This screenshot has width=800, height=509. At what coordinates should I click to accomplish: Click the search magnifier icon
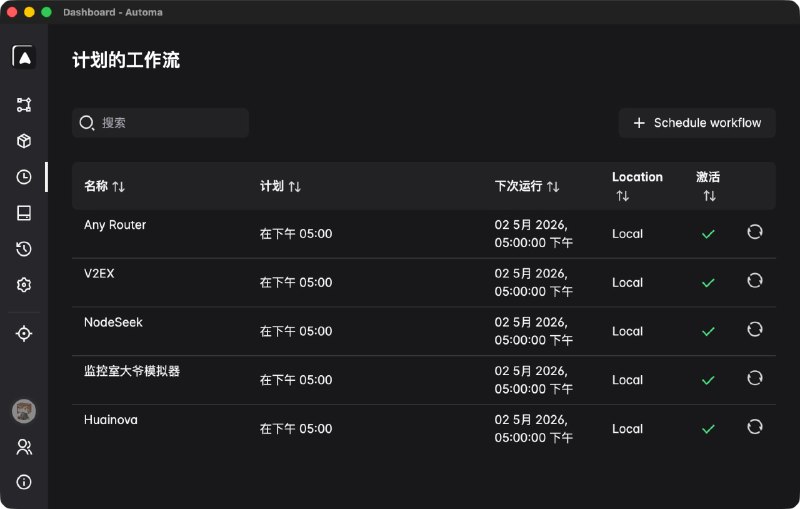pyautogui.click(x=87, y=123)
